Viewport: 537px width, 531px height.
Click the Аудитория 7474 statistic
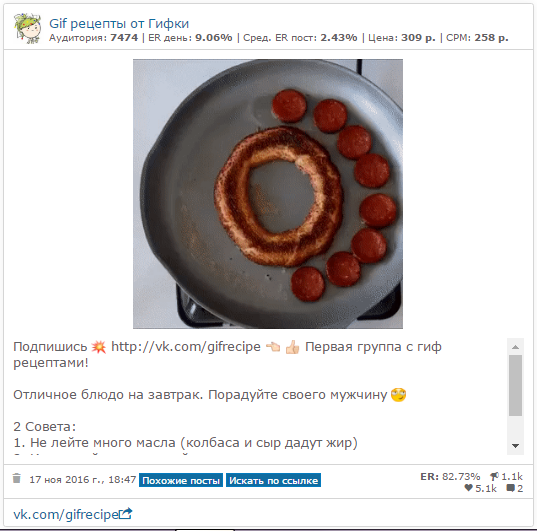click(93, 37)
